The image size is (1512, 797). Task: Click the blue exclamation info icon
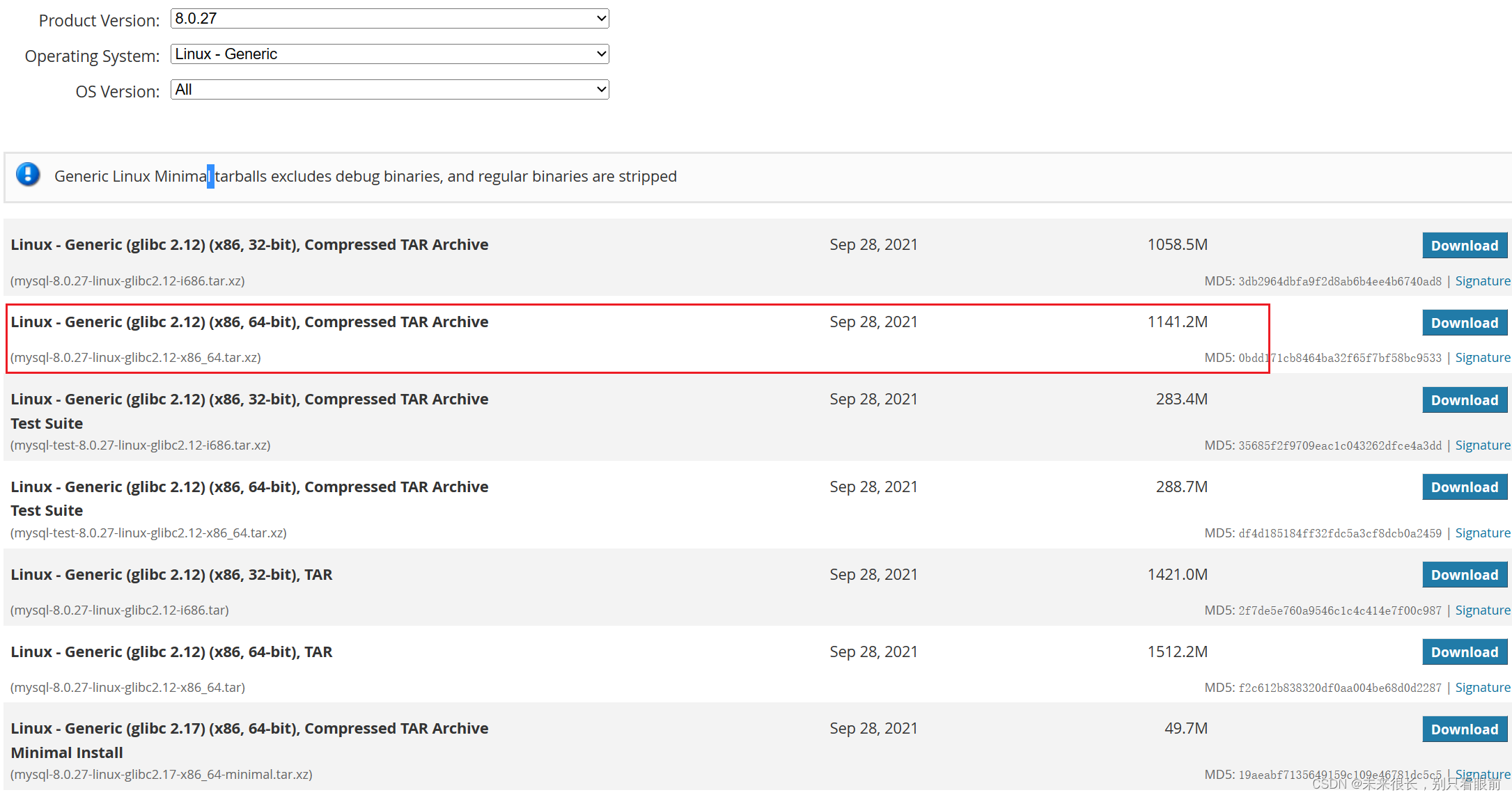coord(28,174)
